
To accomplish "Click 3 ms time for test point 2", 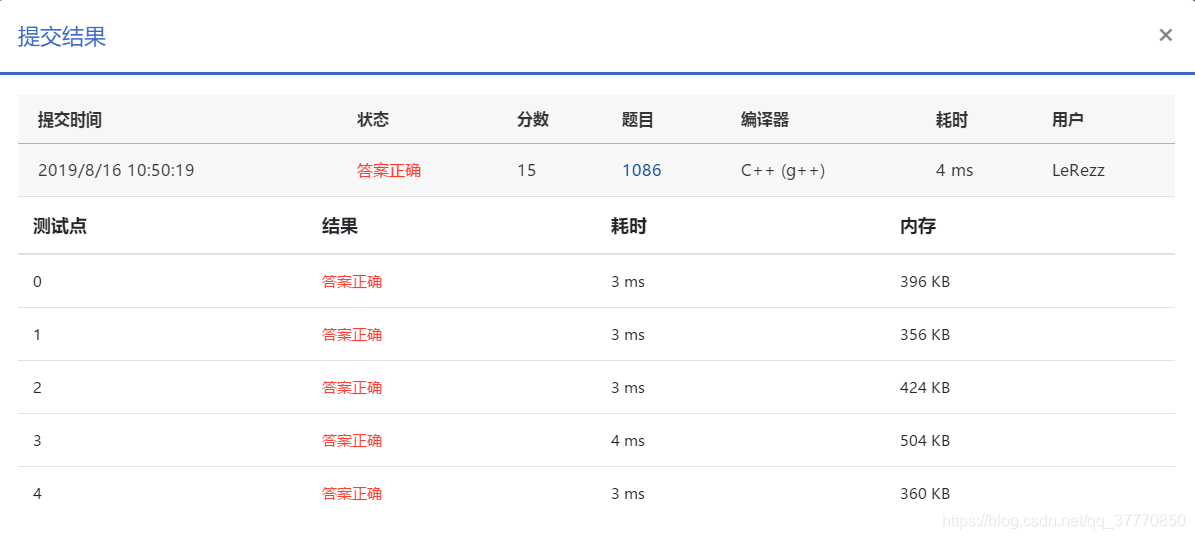I will point(628,387).
